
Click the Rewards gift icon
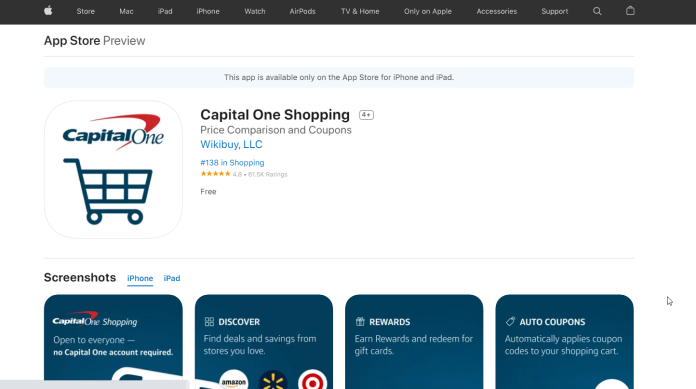coord(360,322)
